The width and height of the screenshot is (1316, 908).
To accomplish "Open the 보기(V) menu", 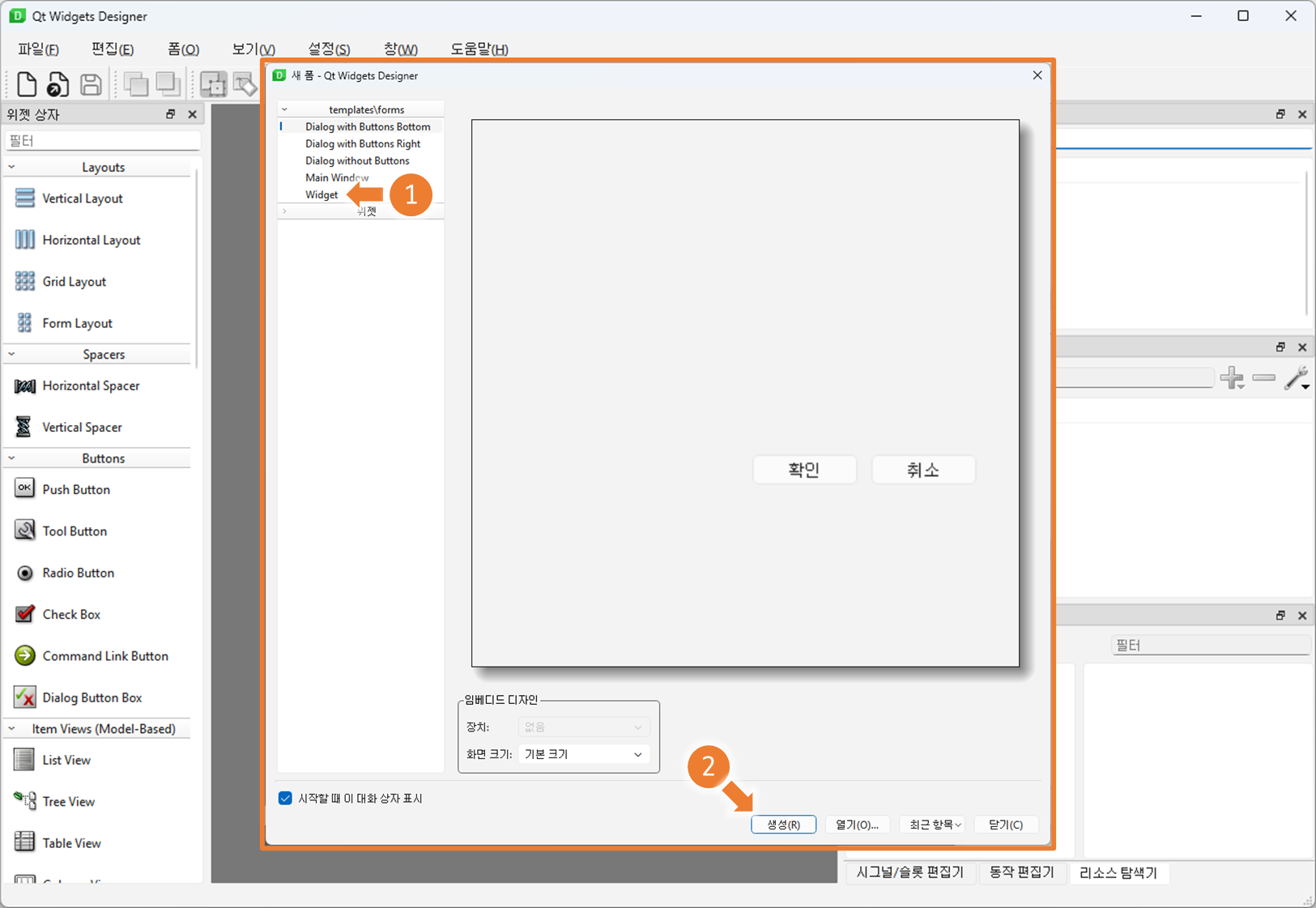I will coord(253,49).
